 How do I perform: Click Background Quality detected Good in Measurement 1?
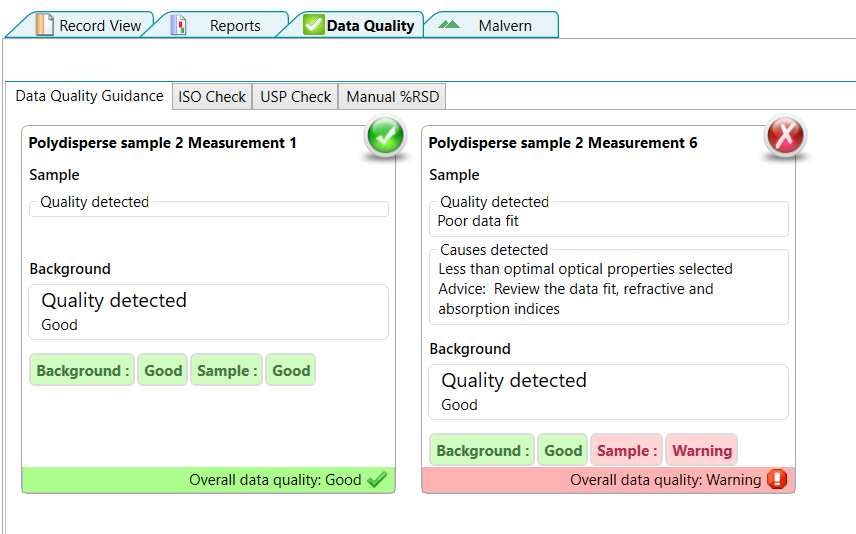click(x=209, y=312)
